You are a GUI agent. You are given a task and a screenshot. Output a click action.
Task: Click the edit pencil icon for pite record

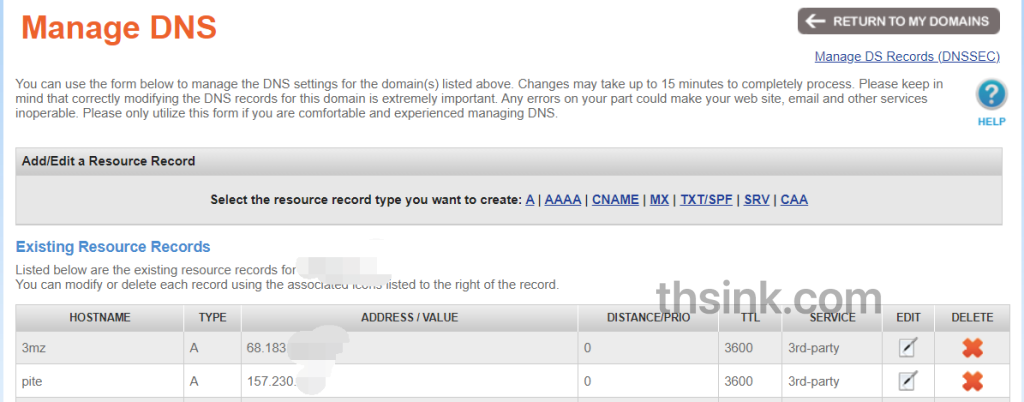pyautogui.click(x=907, y=381)
